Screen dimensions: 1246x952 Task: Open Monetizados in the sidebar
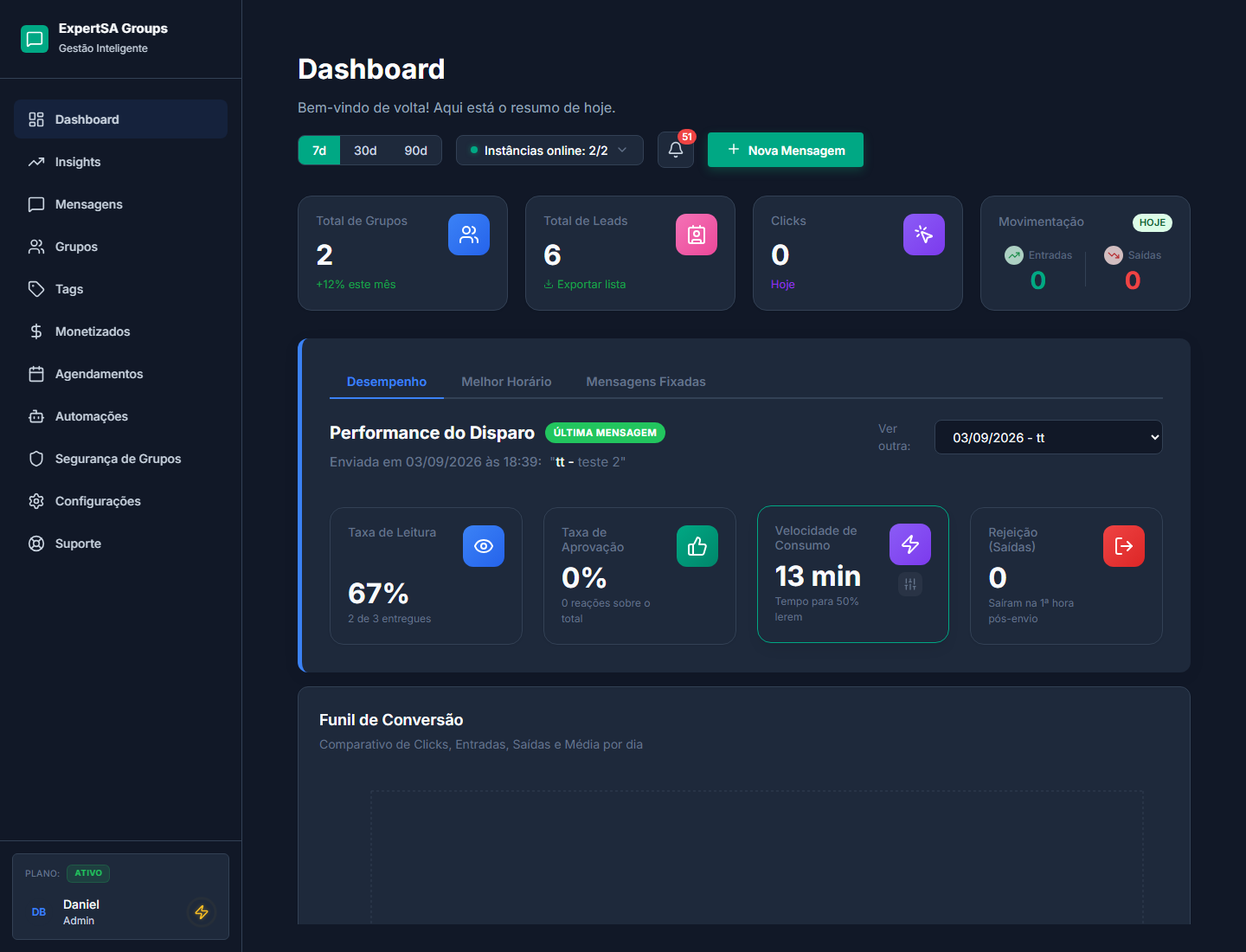click(x=120, y=331)
